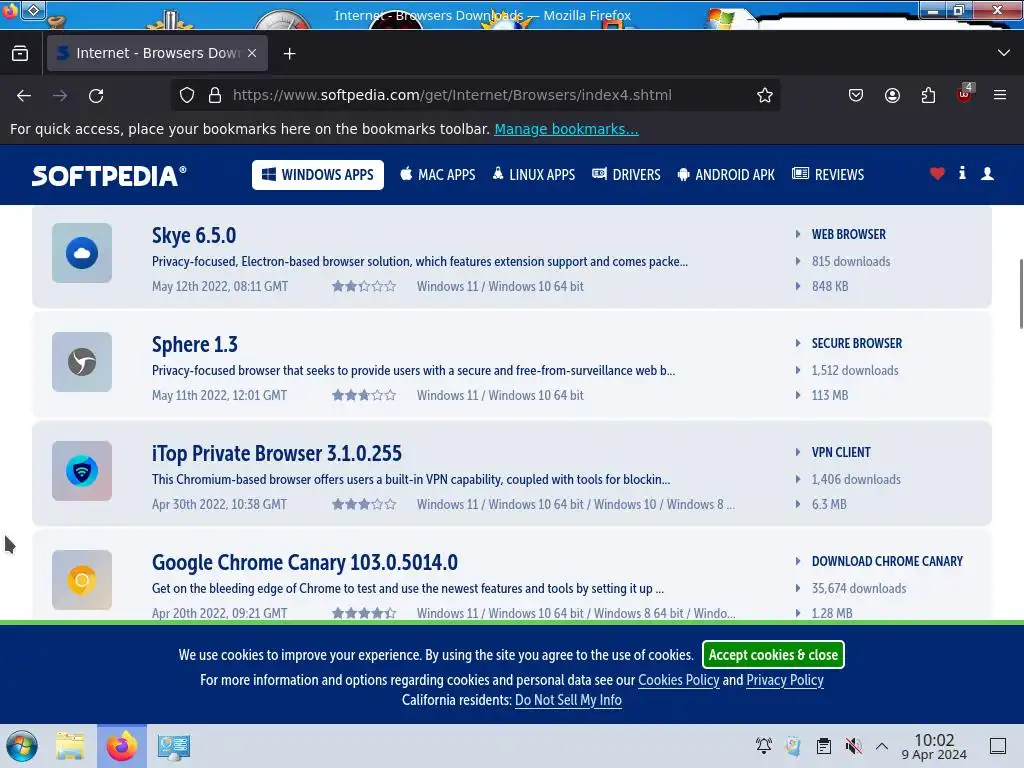Open Windows Start menu orb
This screenshot has width=1024, height=768.
click(22, 746)
